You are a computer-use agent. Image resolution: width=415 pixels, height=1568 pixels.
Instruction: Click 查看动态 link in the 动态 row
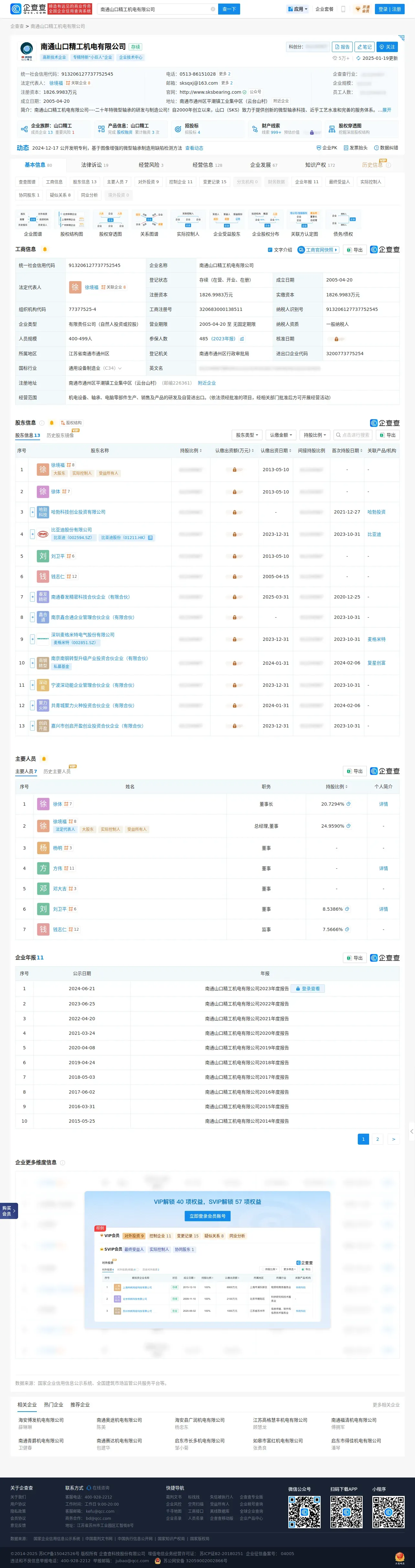[194, 148]
